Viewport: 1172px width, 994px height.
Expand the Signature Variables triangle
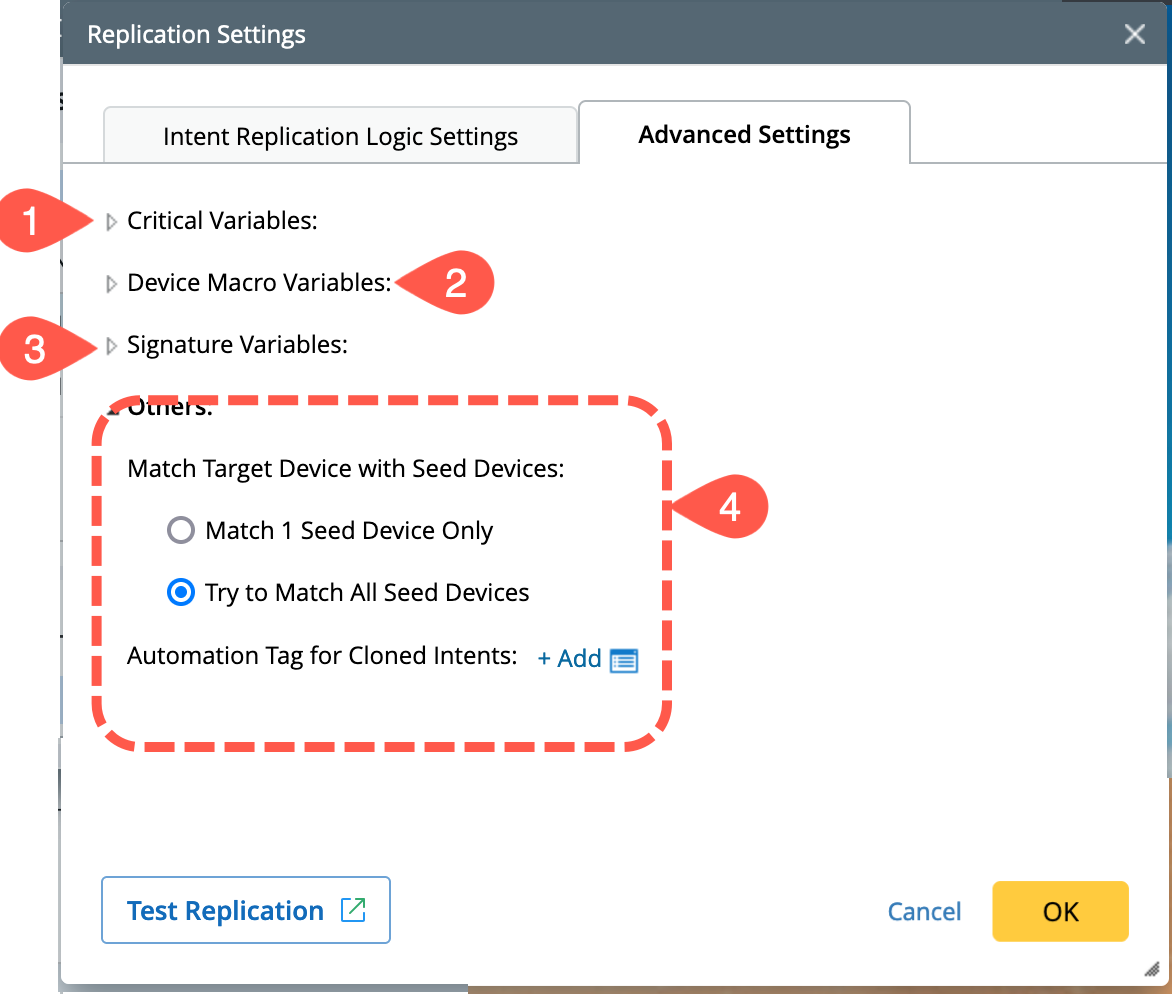coord(112,346)
